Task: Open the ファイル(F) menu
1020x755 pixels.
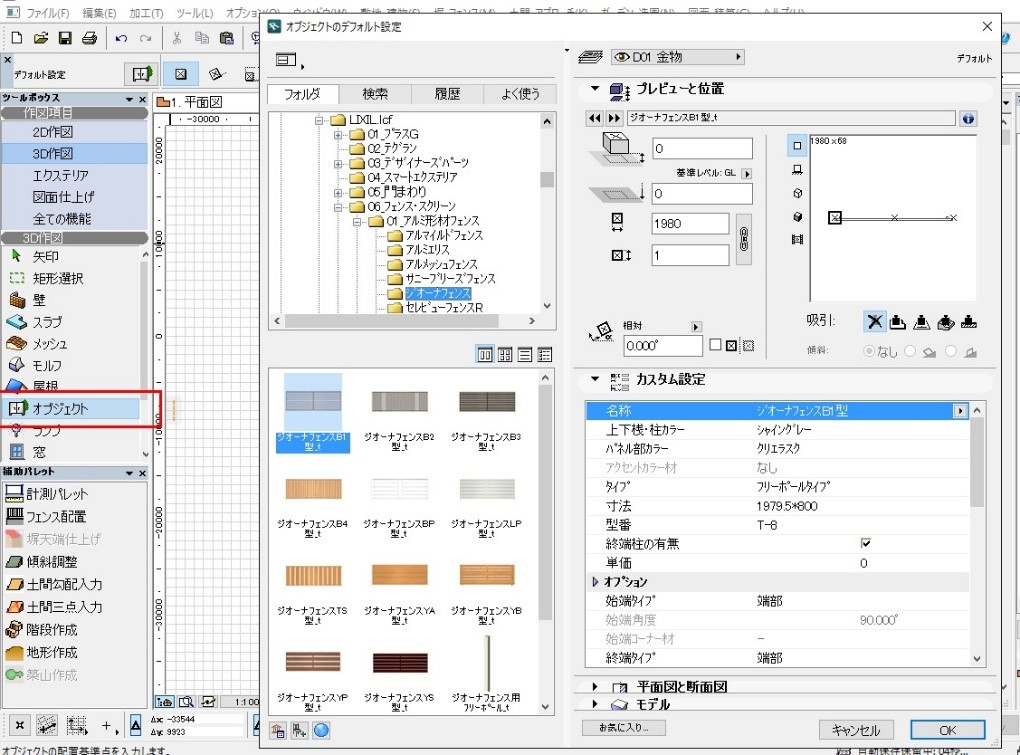Action: pyautogui.click(x=47, y=12)
